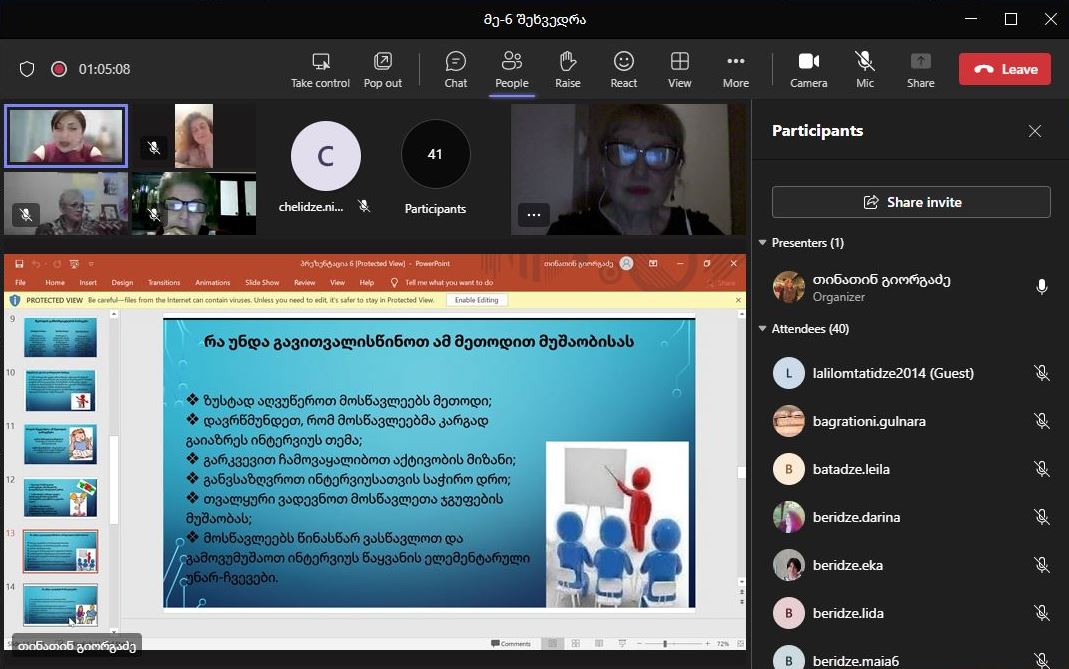Raise your hand in the meeting
This screenshot has height=669, width=1069.
[x=567, y=70]
